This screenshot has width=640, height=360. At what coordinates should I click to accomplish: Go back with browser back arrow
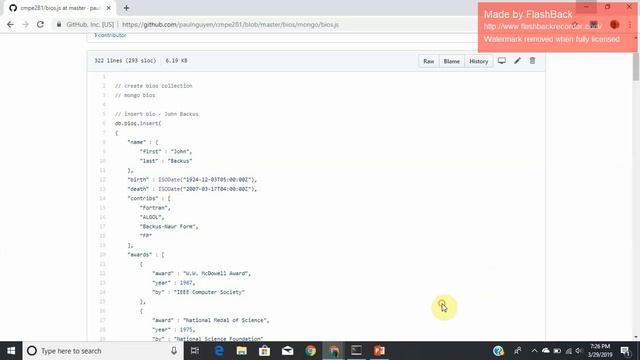point(10,24)
